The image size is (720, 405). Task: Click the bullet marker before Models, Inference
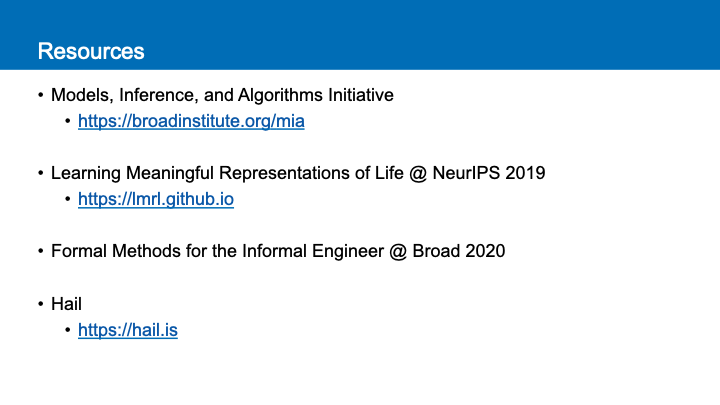pyautogui.click(x=41, y=95)
